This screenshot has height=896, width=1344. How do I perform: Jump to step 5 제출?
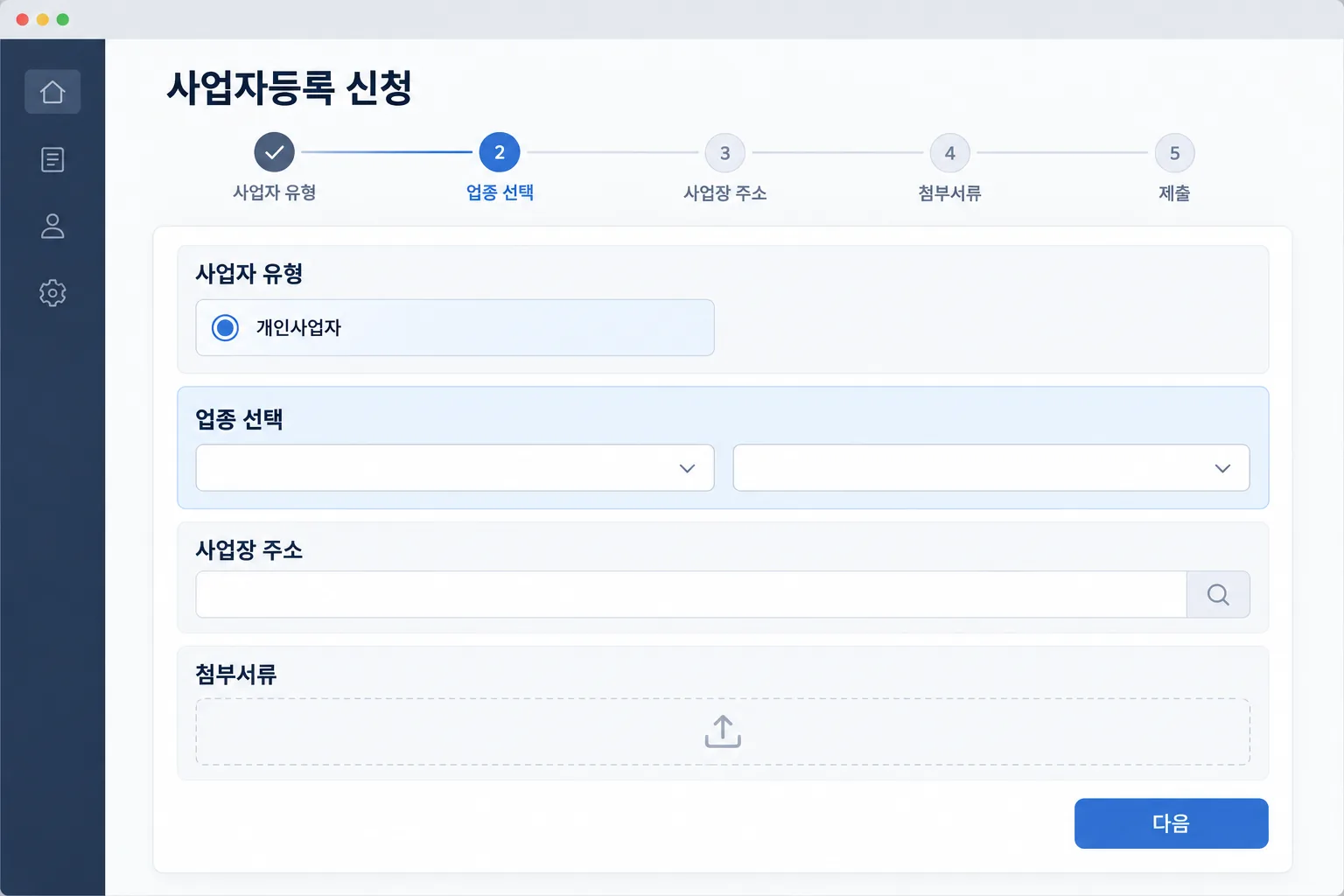[x=1174, y=153]
